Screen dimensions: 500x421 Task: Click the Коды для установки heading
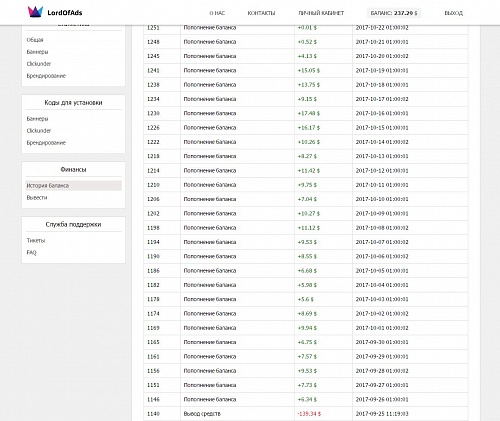73,103
